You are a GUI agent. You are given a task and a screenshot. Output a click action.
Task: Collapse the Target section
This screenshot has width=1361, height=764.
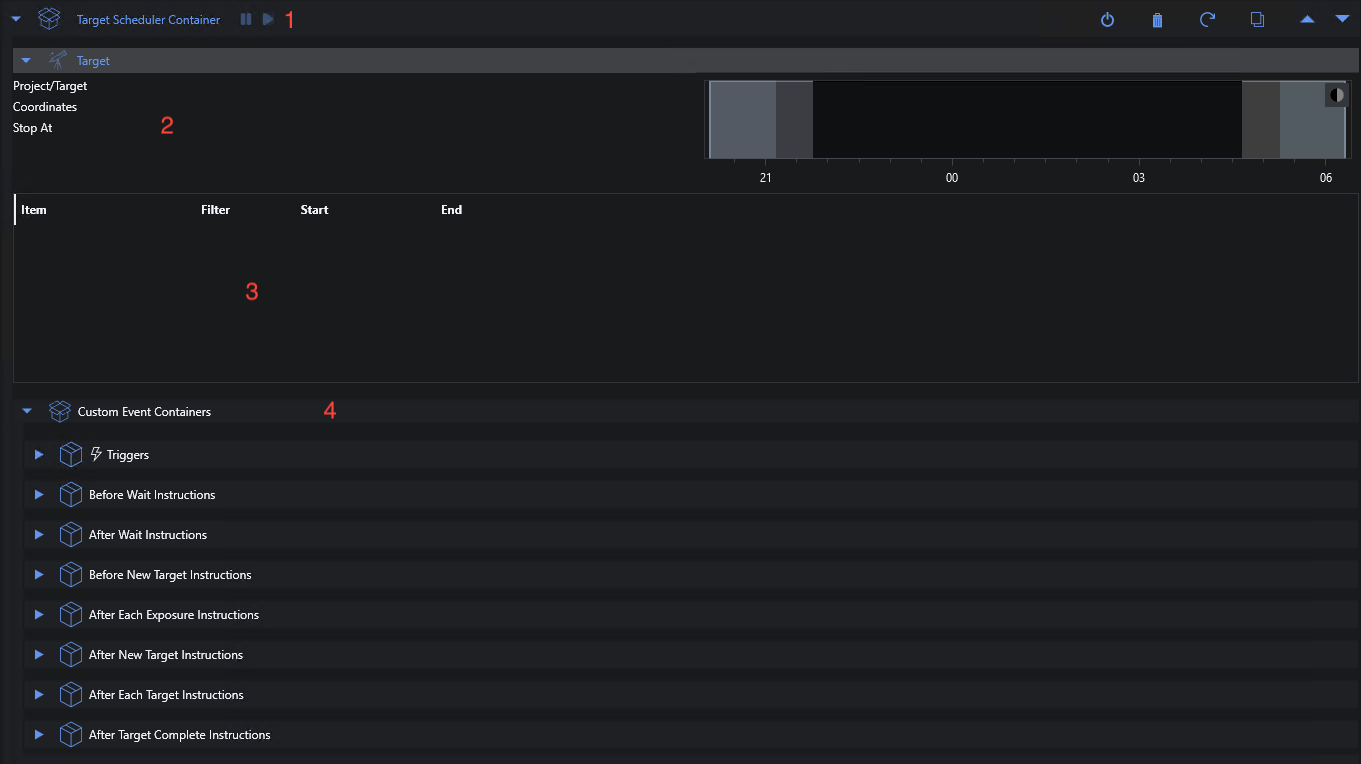pos(26,61)
